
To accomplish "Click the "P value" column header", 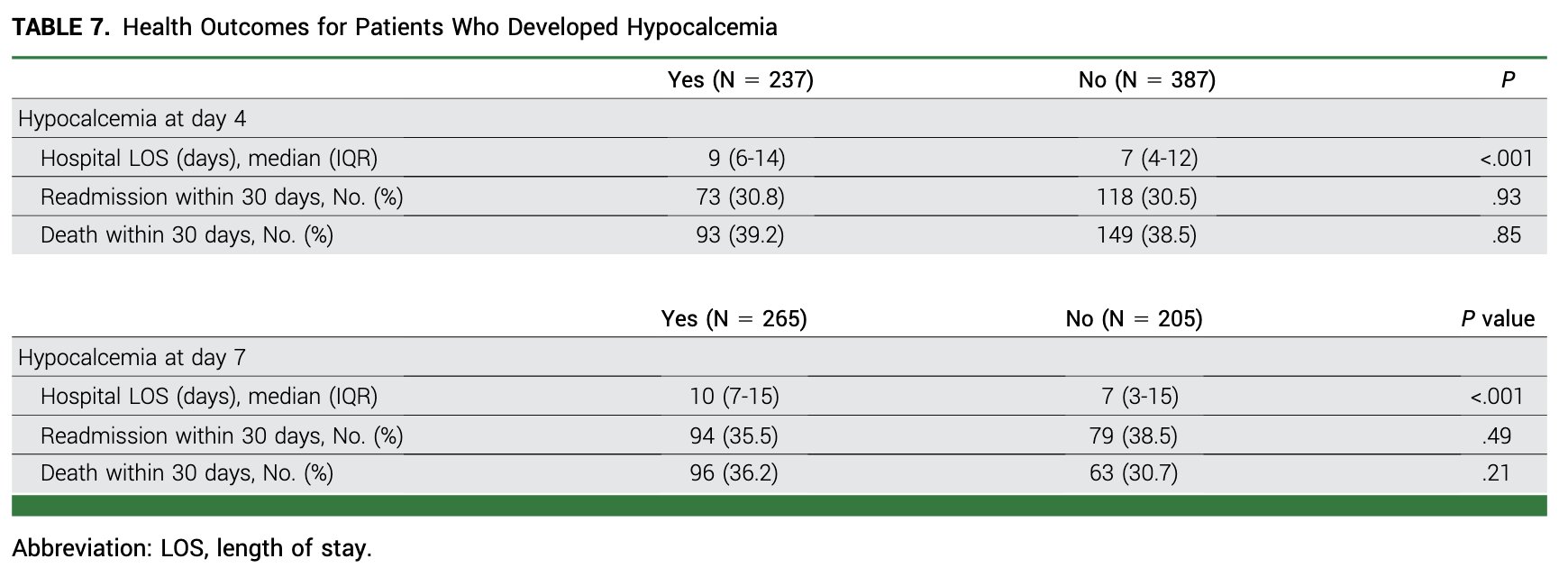I will pos(1498,319).
